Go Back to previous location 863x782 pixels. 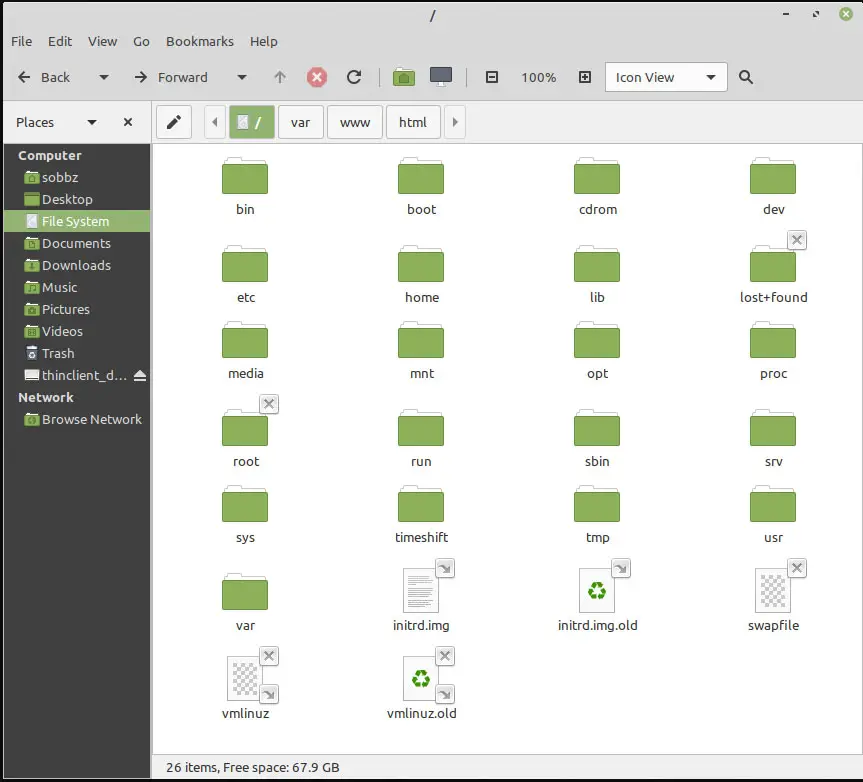[44, 77]
